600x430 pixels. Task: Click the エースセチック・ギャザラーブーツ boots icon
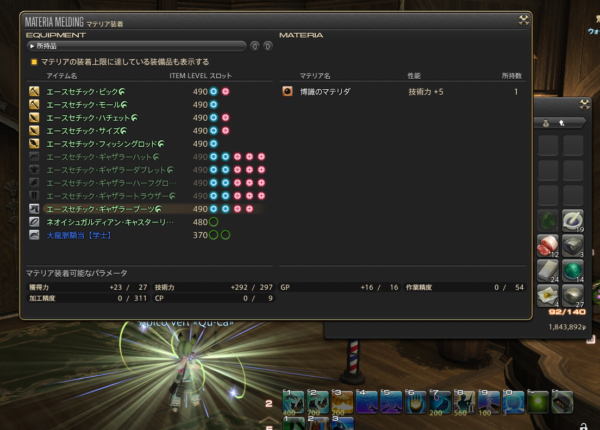pyautogui.click(x=33, y=208)
